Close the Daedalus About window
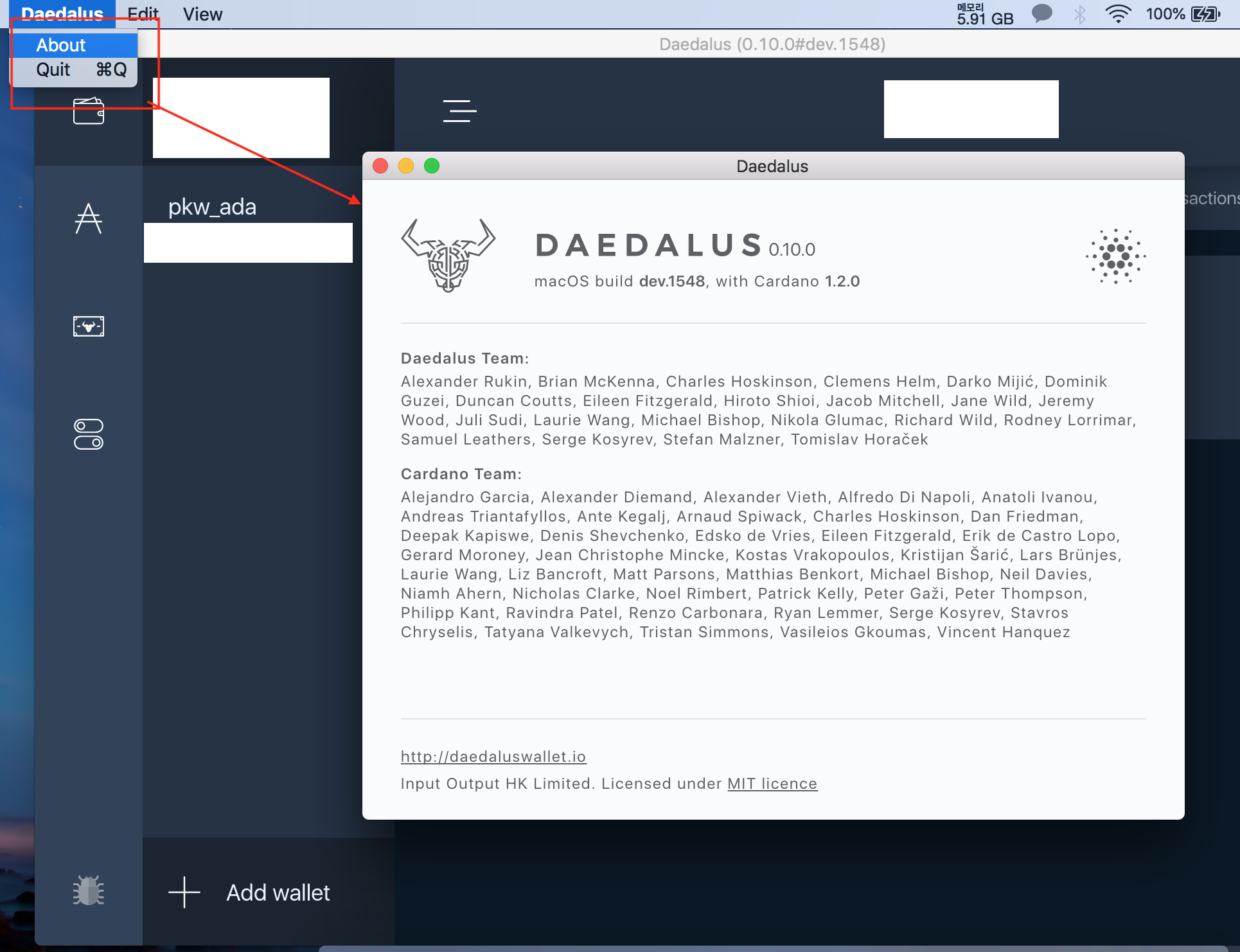1240x952 pixels. coord(380,166)
